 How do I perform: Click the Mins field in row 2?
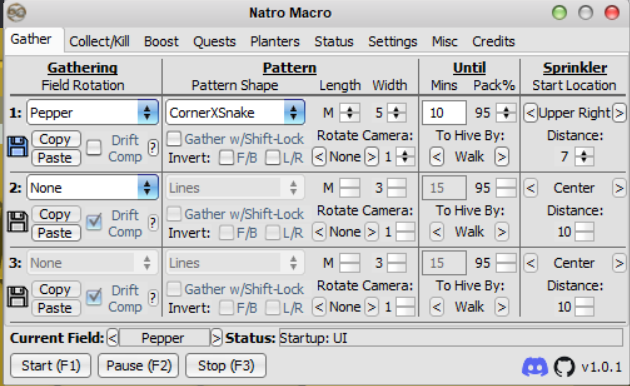[x=444, y=188]
